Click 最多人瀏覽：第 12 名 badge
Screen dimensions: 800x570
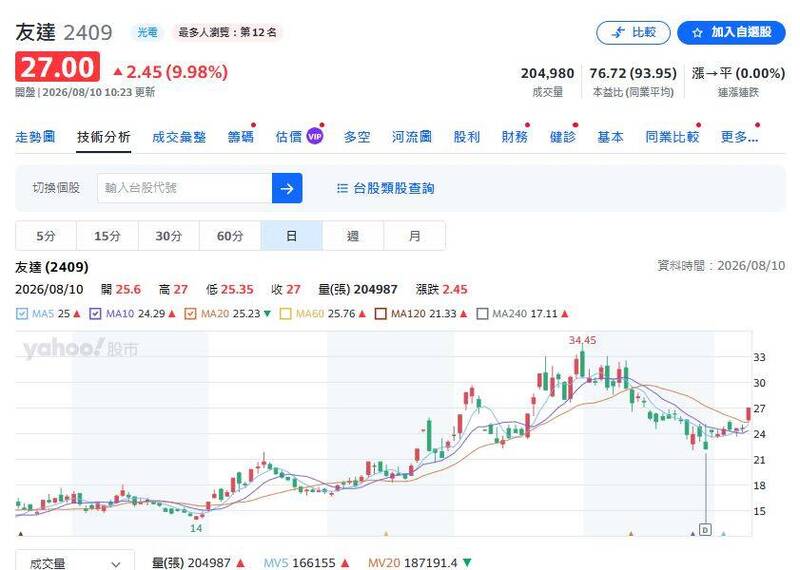pos(227,33)
